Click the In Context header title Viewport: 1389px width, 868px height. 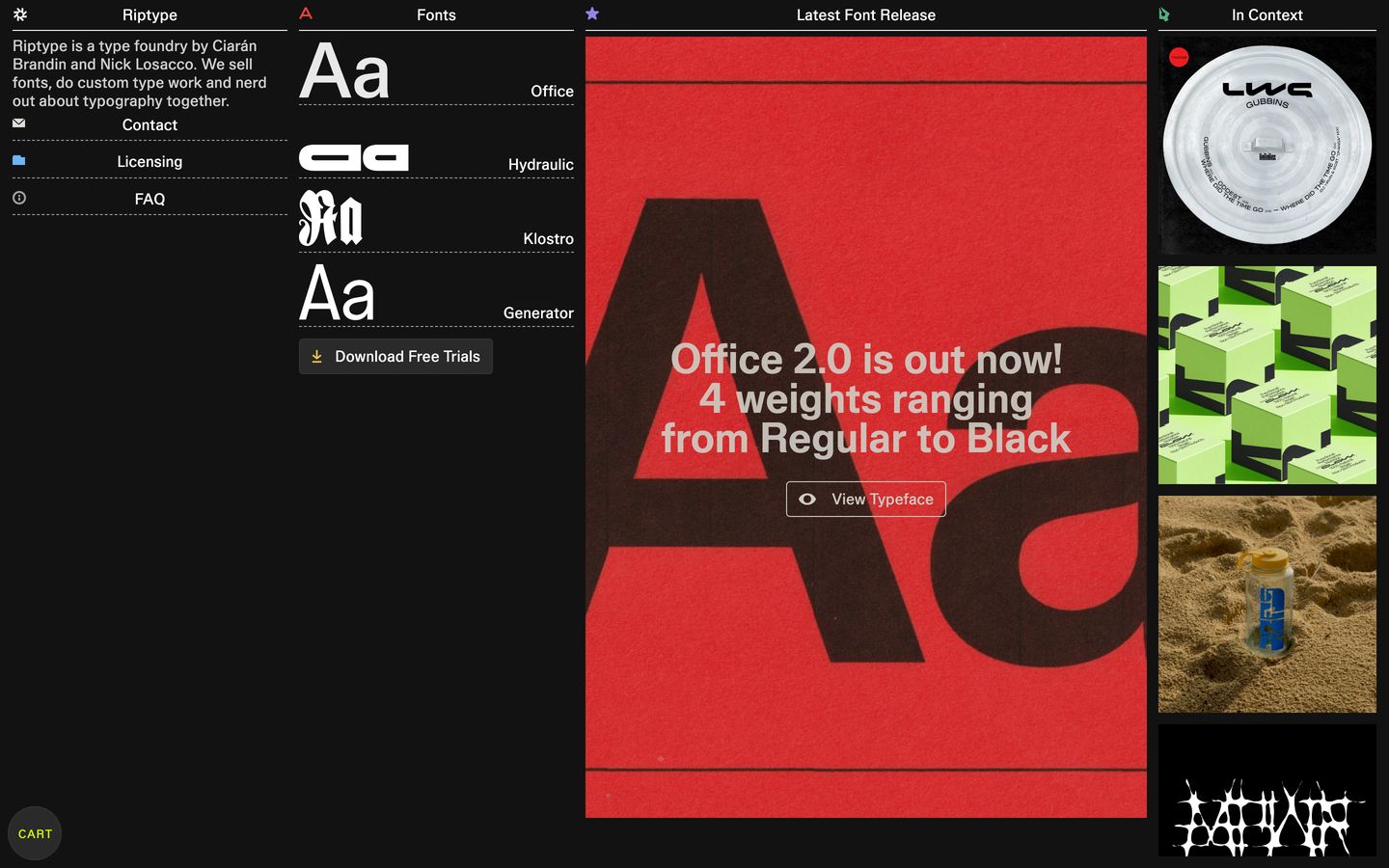[1266, 15]
